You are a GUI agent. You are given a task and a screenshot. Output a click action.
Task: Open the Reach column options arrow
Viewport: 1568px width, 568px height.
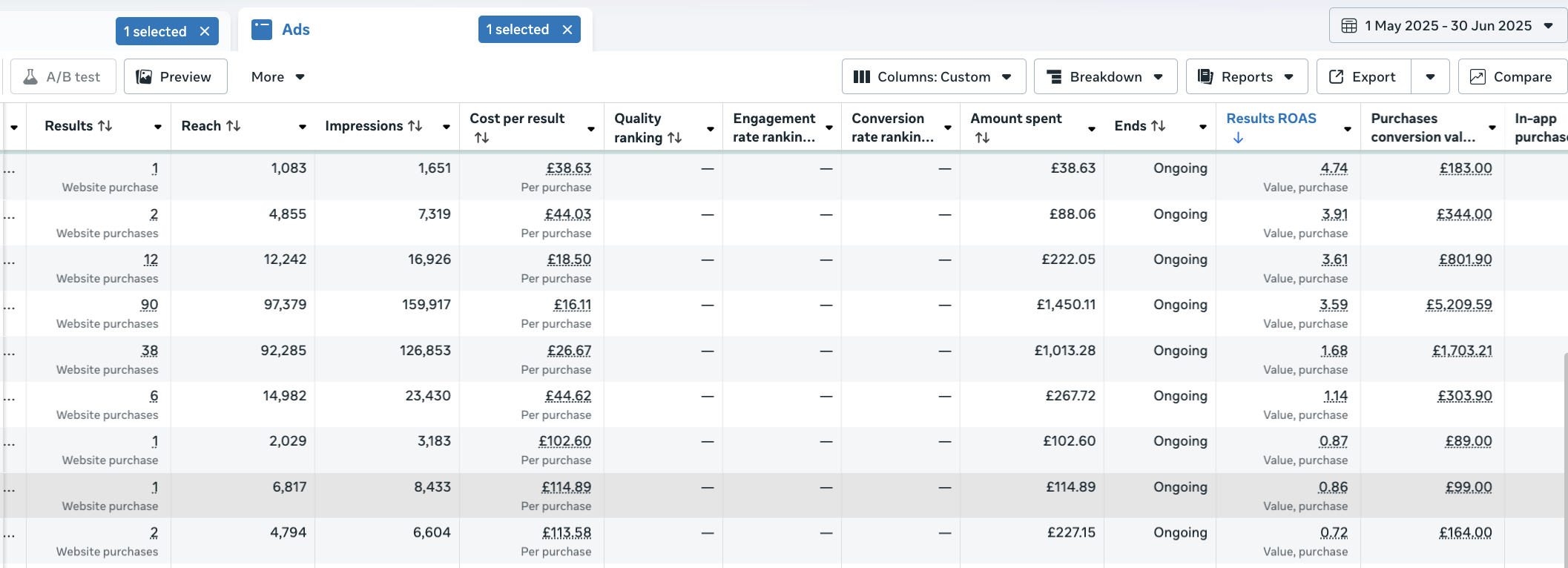[303, 127]
